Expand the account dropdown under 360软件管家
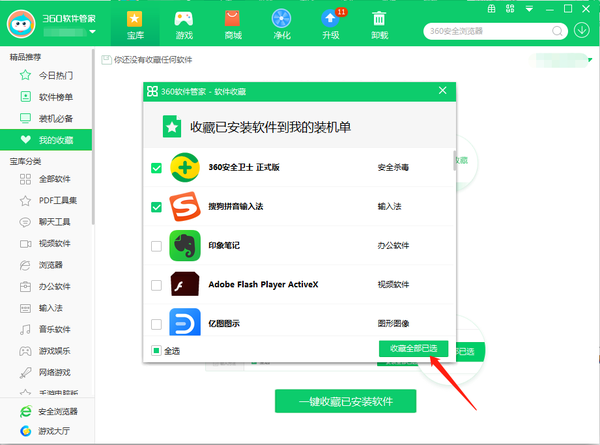The image size is (600, 445). point(92,32)
